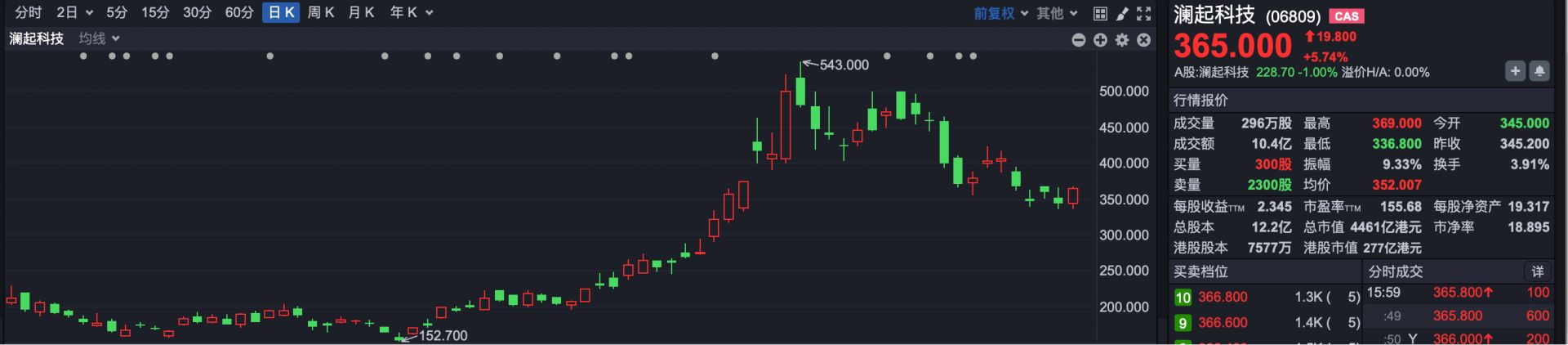Open the 前复权 adjustment dropdown
Screen dimensions: 1568x345
tap(1000, 13)
